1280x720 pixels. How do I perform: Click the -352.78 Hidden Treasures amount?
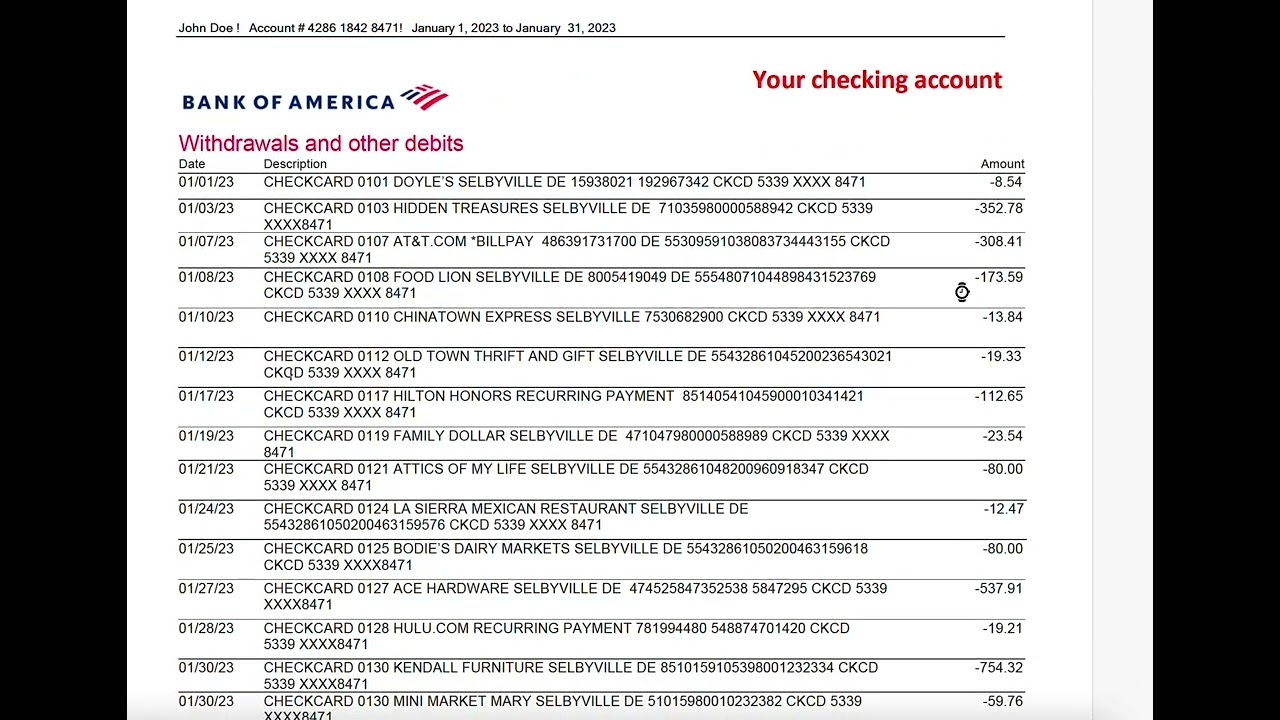click(x=998, y=208)
